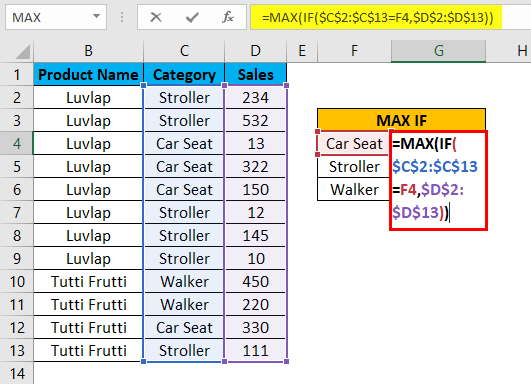Select column G header
The width and height of the screenshot is (531, 384).
coord(439,51)
